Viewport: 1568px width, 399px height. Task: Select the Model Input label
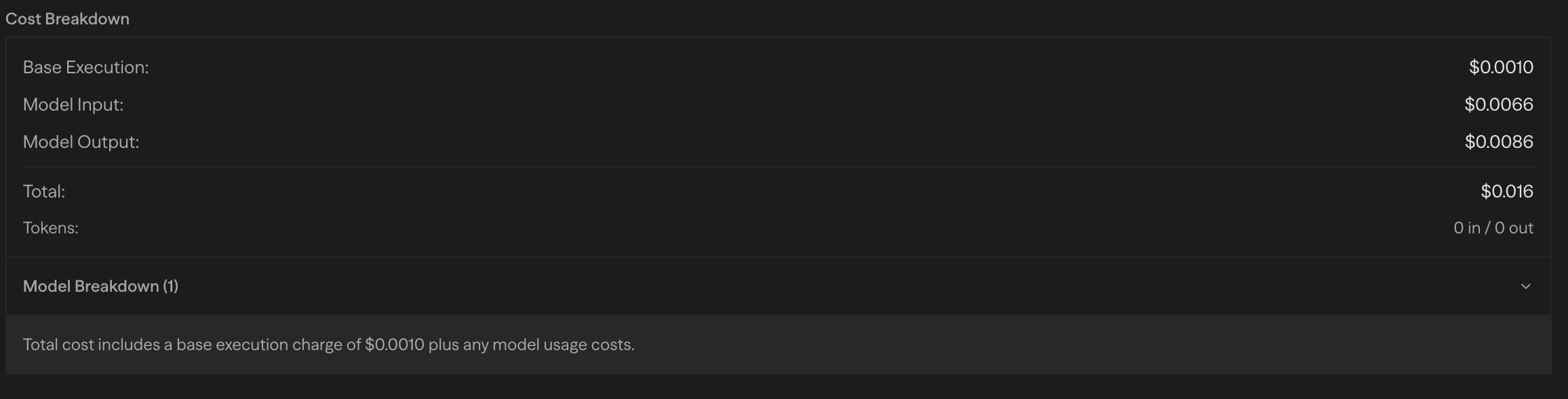[73, 104]
